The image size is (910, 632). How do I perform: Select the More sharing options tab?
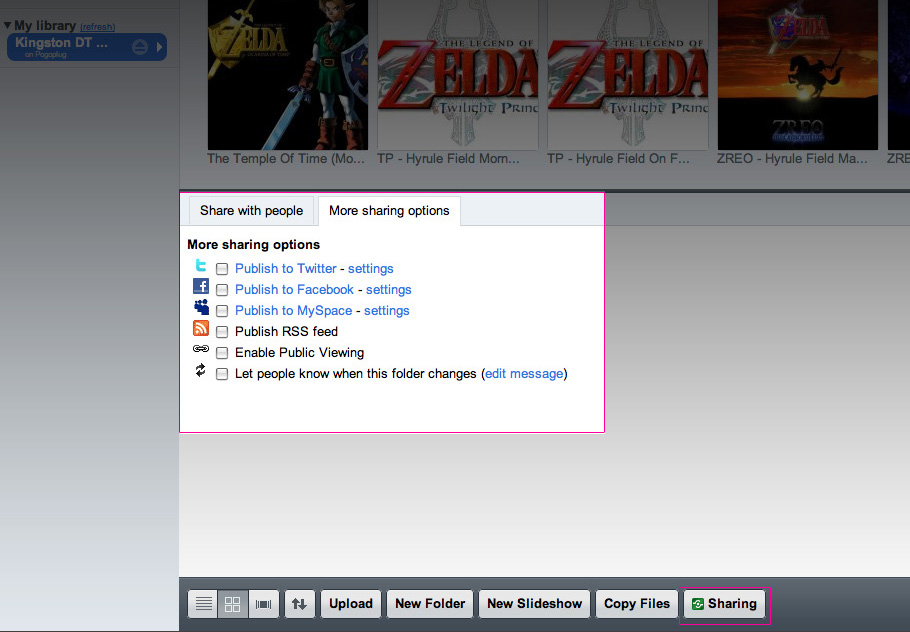[389, 211]
